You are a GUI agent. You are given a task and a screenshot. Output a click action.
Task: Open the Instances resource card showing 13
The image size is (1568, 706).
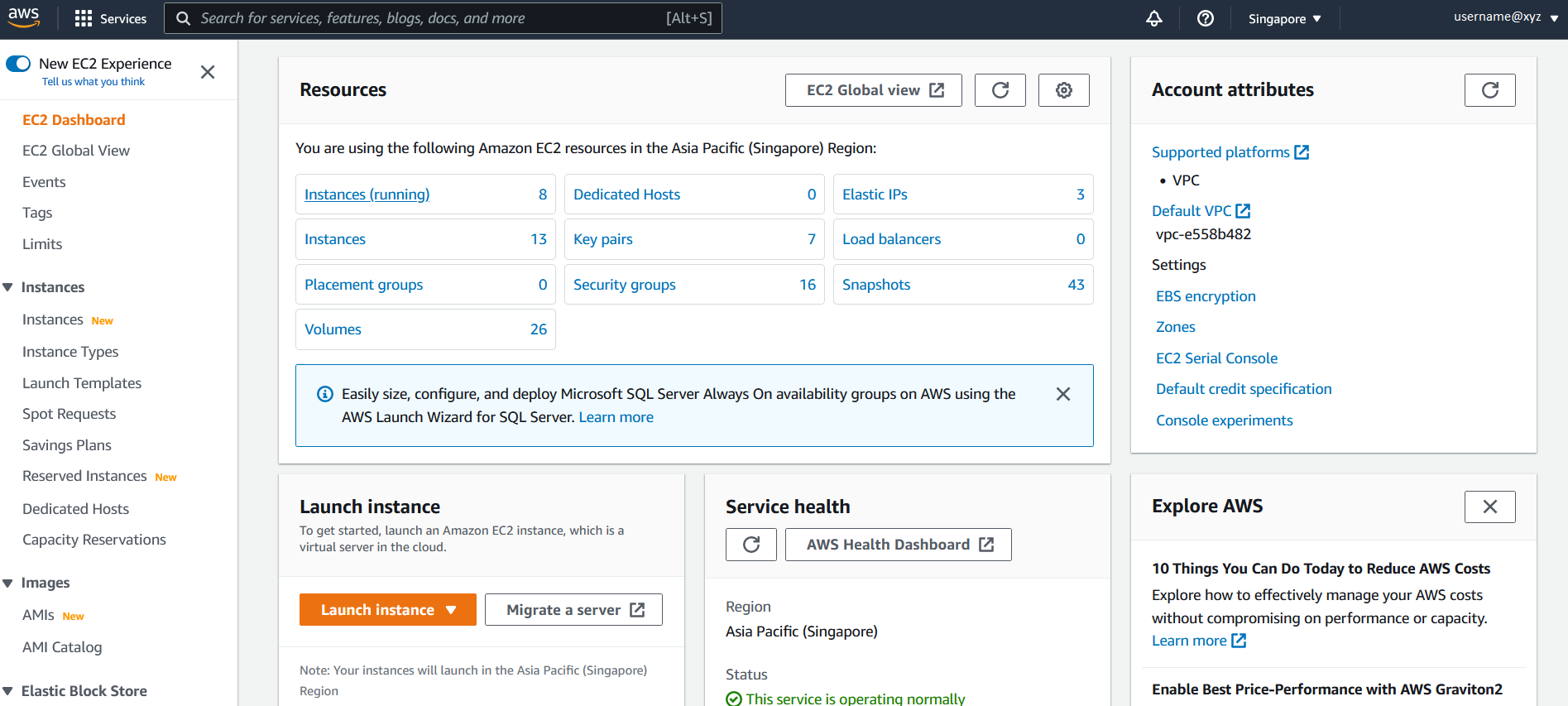point(425,239)
